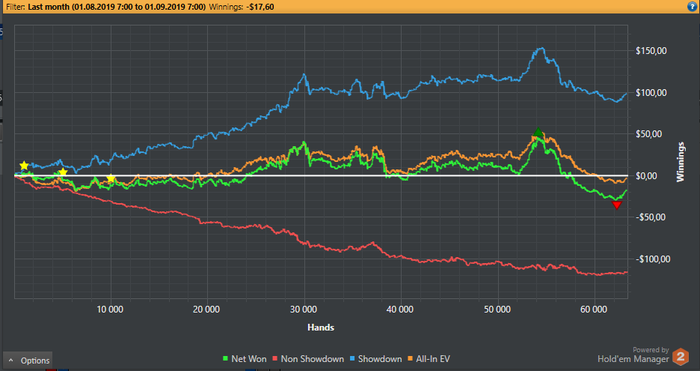Toggle the Showdown legend label

[x=379, y=359]
